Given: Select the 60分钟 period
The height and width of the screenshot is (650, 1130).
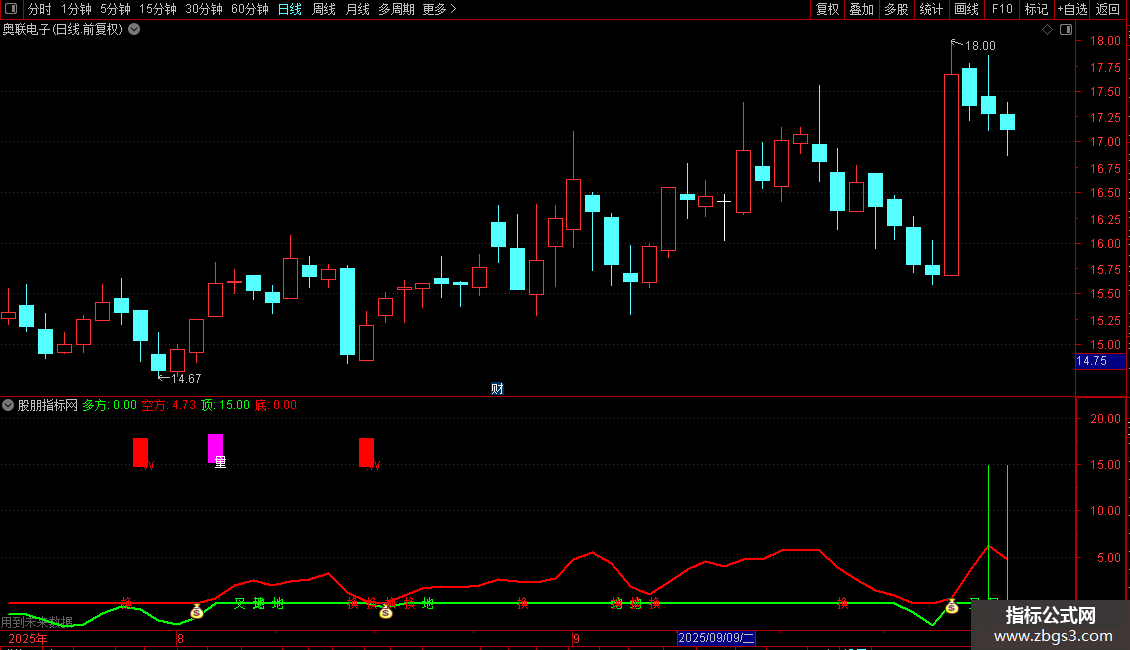Looking at the screenshot, I should [250, 9].
